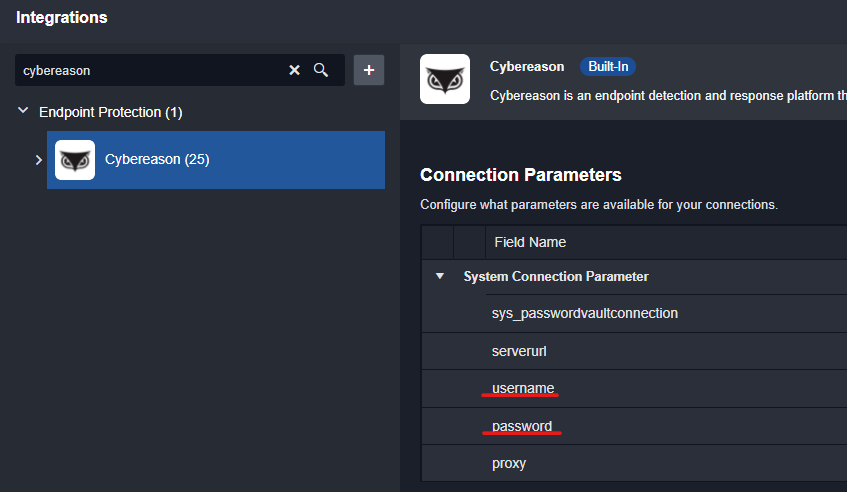Add a new integration with plus button

tap(369, 70)
